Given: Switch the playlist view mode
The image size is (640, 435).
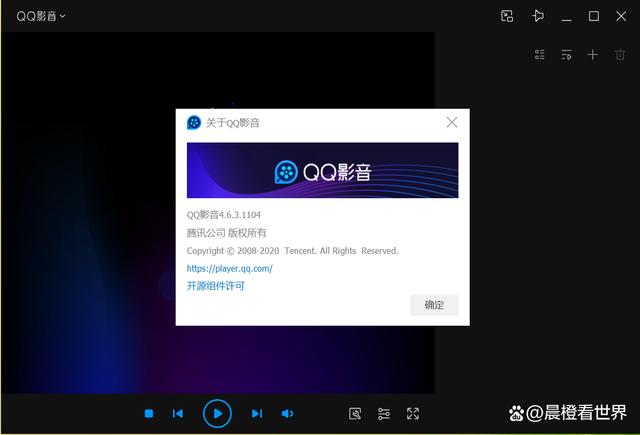Looking at the screenshot, I should pos(540,55).
